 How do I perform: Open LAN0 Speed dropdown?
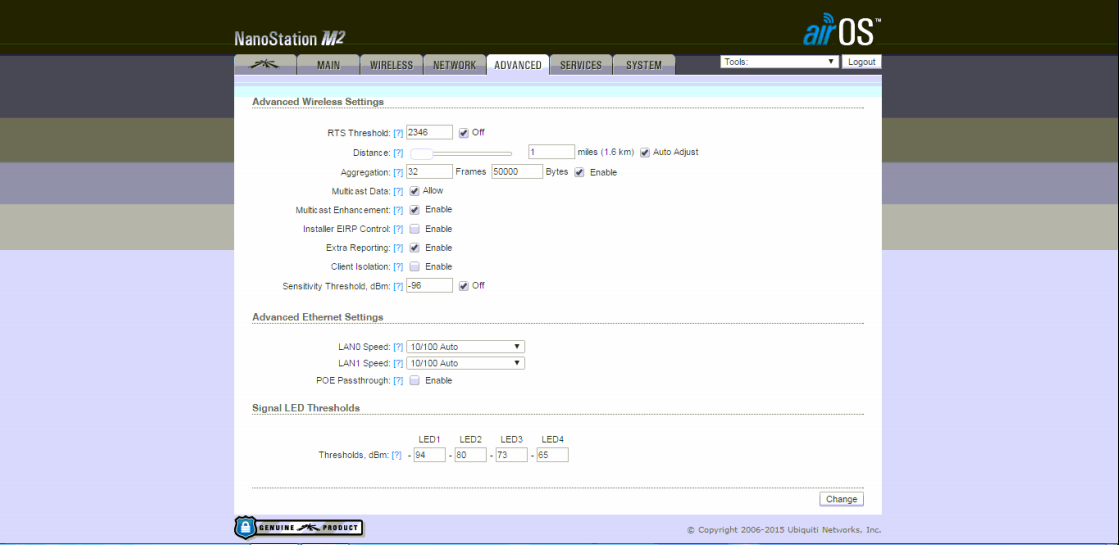point(465,347)
